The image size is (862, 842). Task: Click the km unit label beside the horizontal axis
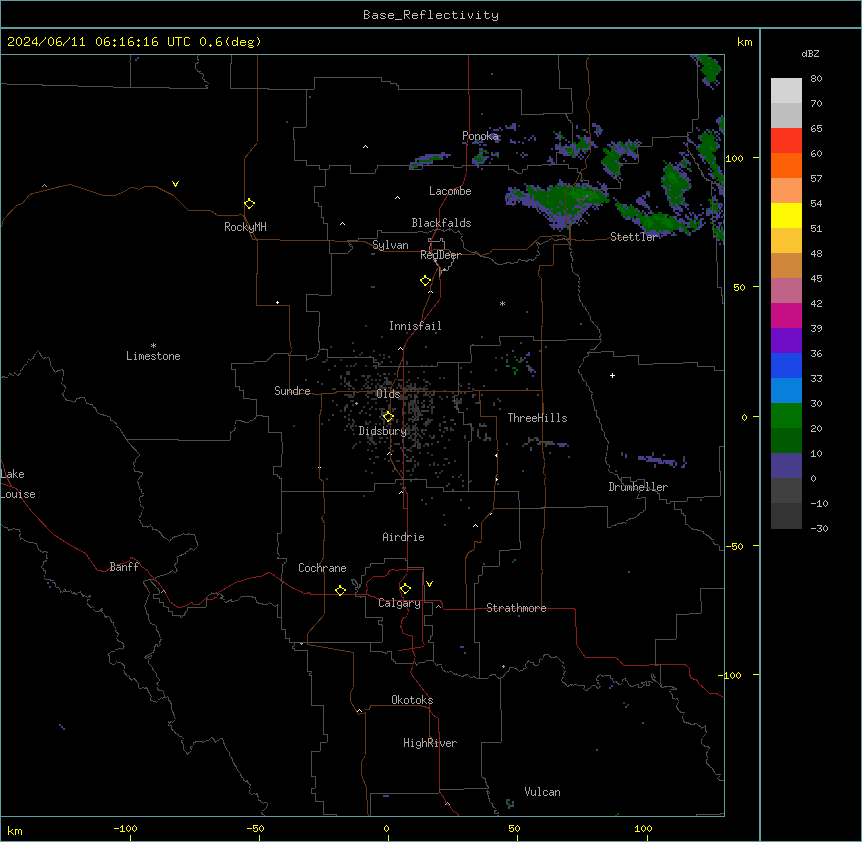point(15,831)
